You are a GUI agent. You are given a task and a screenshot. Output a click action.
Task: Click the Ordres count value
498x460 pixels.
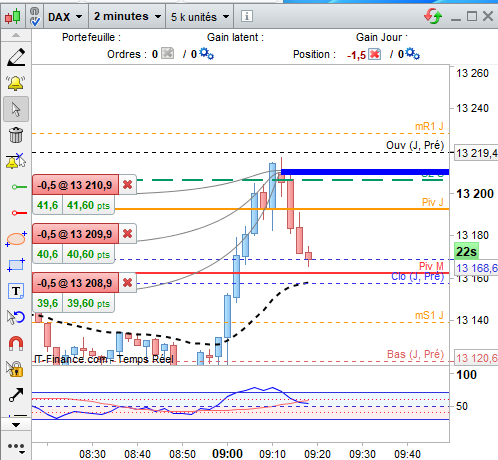pyautogui.click(x=155, y=54)
